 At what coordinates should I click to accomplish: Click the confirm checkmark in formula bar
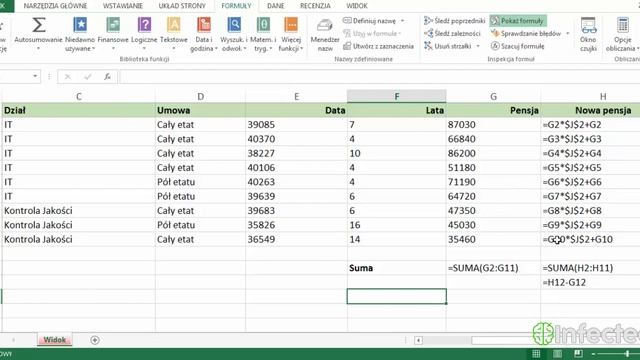(87, 76)
